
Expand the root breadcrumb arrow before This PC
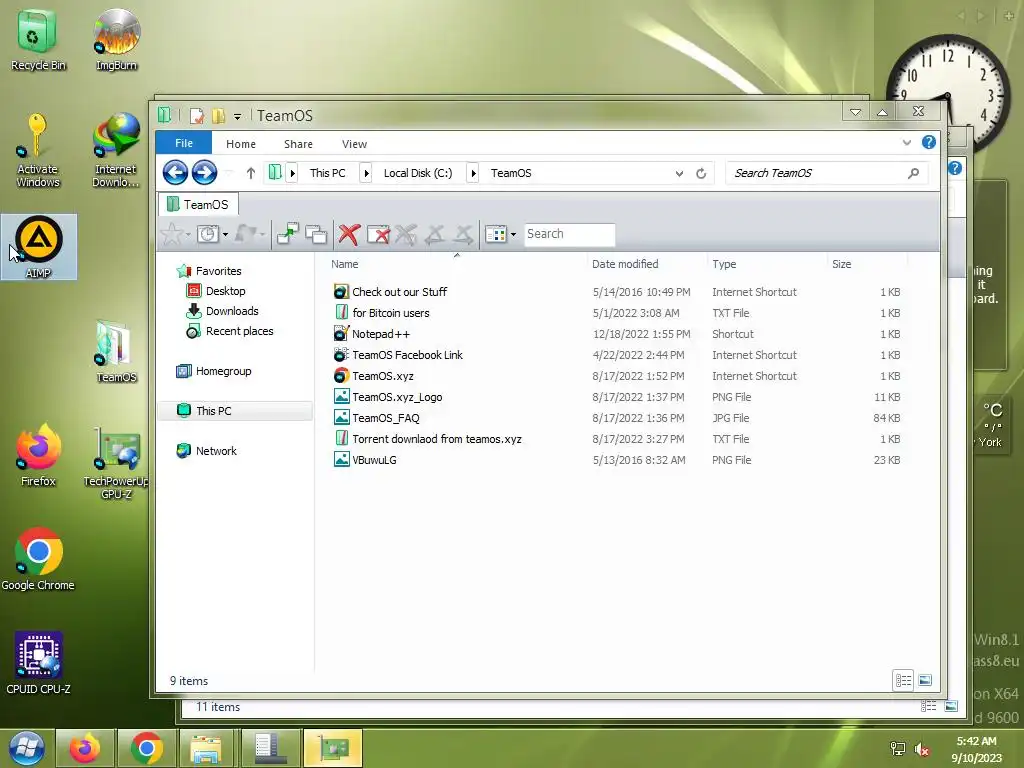(x=293, y=173)
